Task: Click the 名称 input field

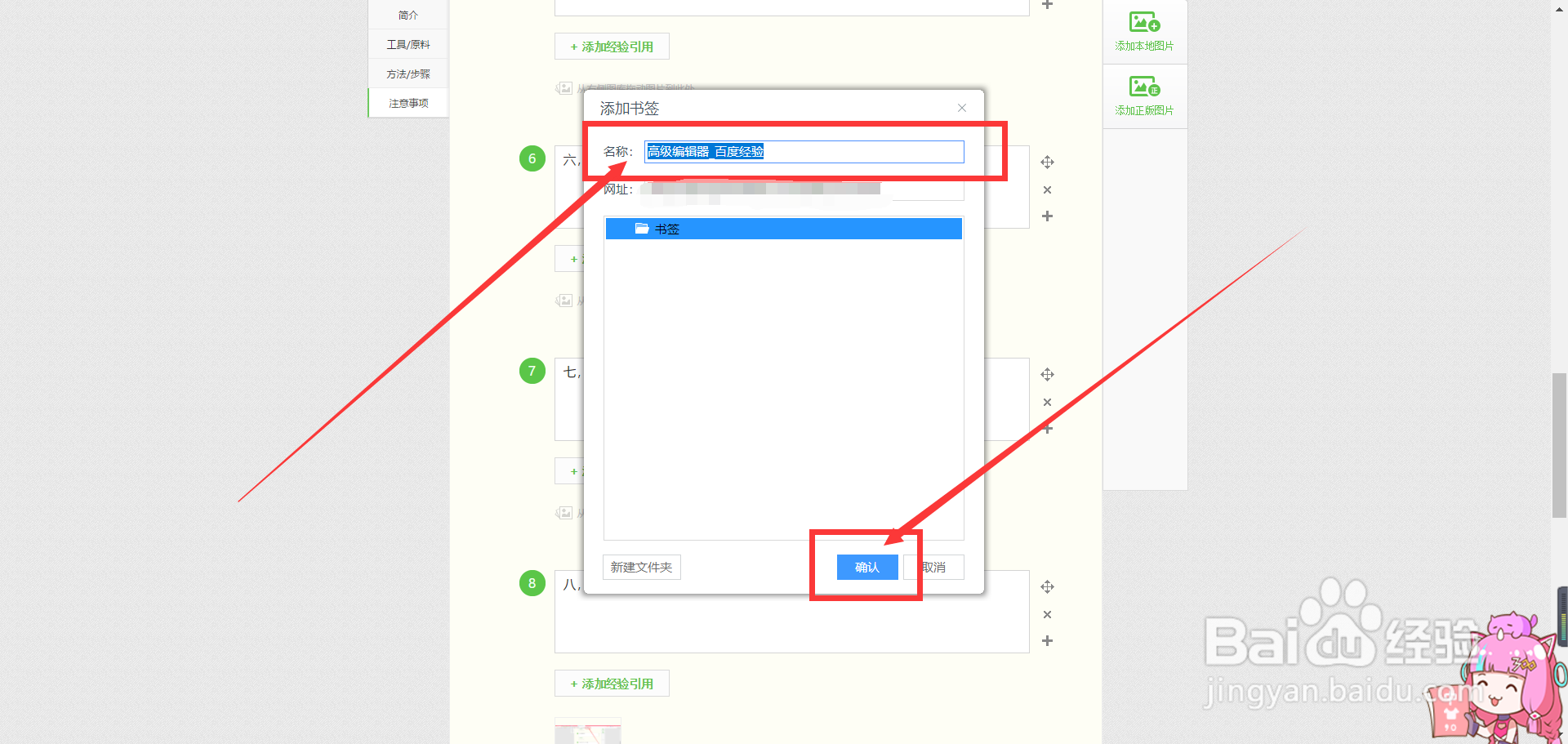Action: click(804, 151)
